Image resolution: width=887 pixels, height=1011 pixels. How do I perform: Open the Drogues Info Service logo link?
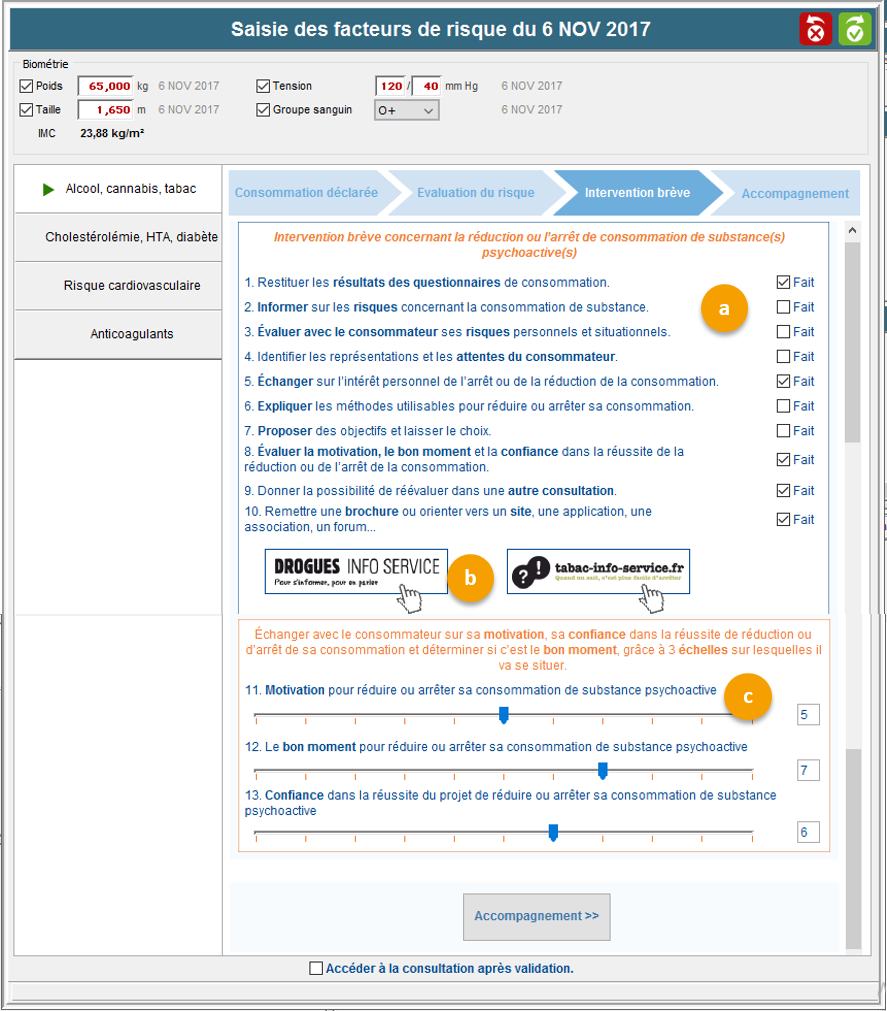(356, 571)
